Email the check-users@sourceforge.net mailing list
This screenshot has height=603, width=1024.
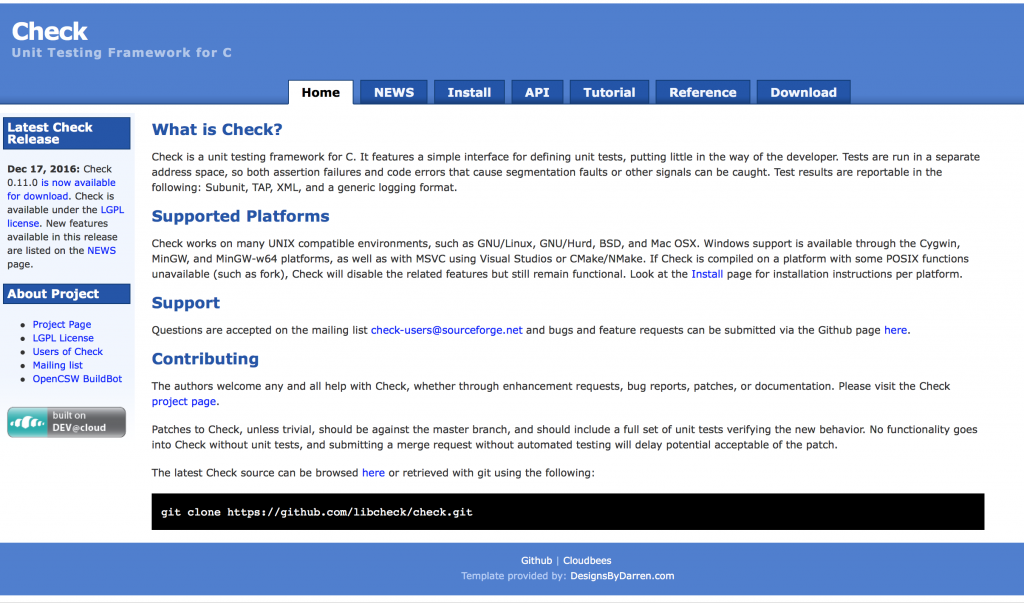pos(446,329)
